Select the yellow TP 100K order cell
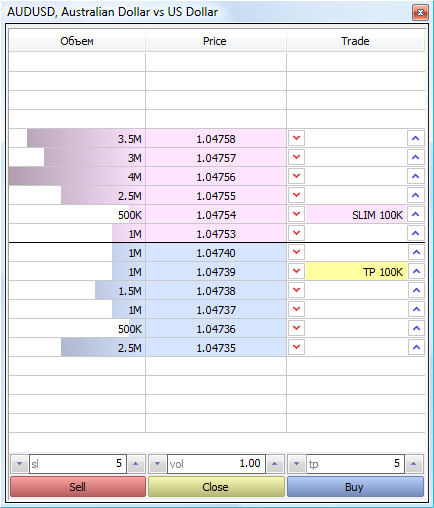 [x=356, y=272]
